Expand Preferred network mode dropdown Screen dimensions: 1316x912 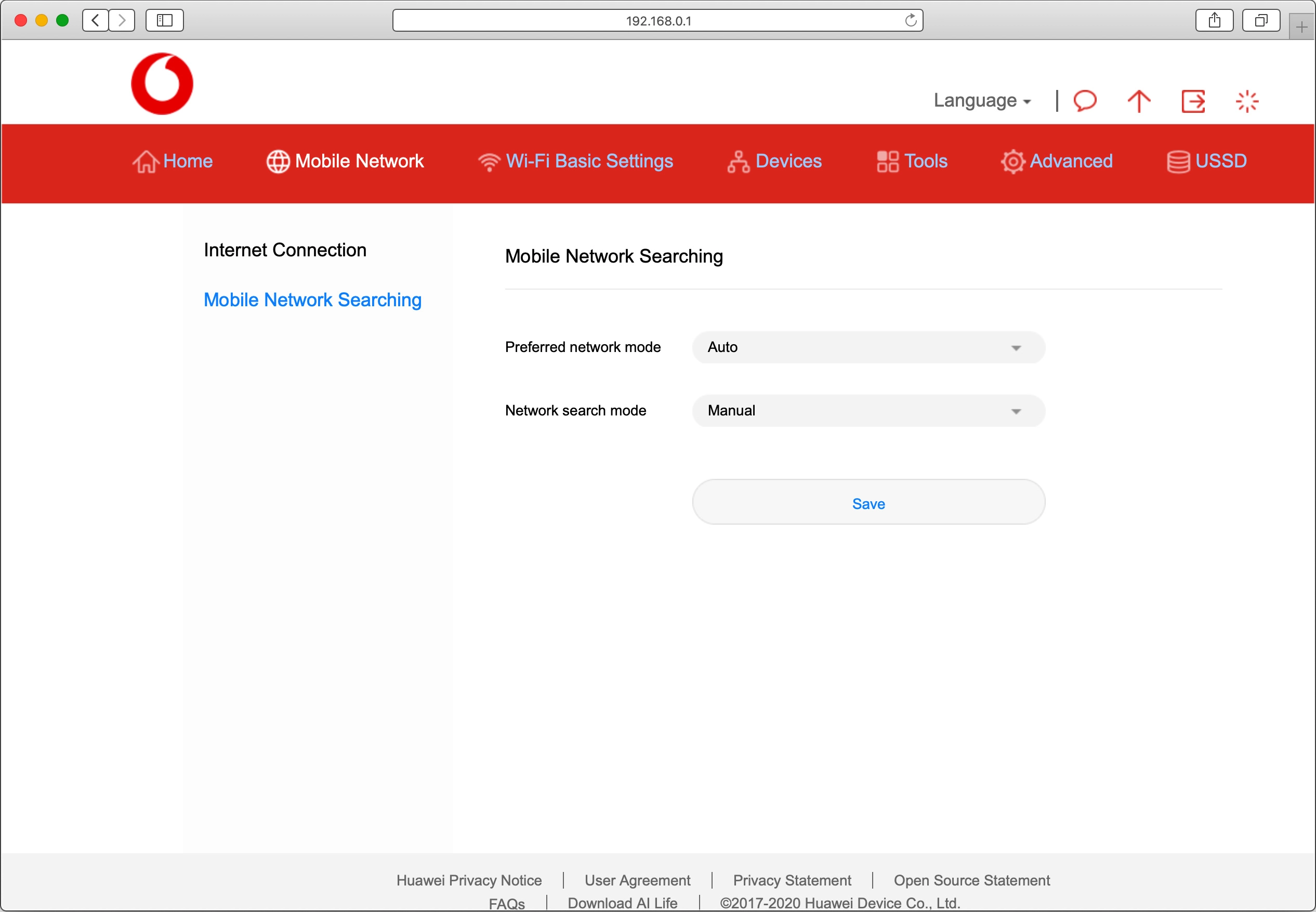pyautogui.click(x=868, y=347)
